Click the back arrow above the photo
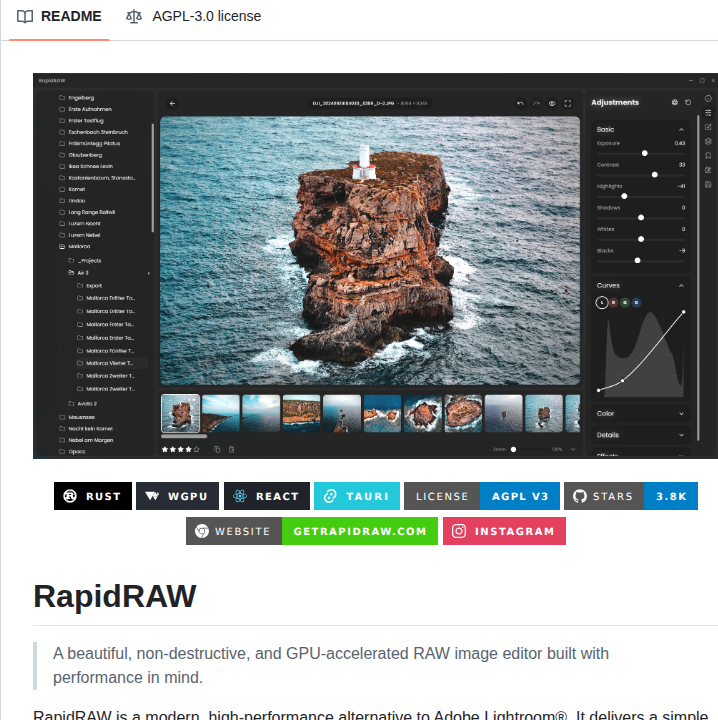The image size is (718, 720). 172,103
